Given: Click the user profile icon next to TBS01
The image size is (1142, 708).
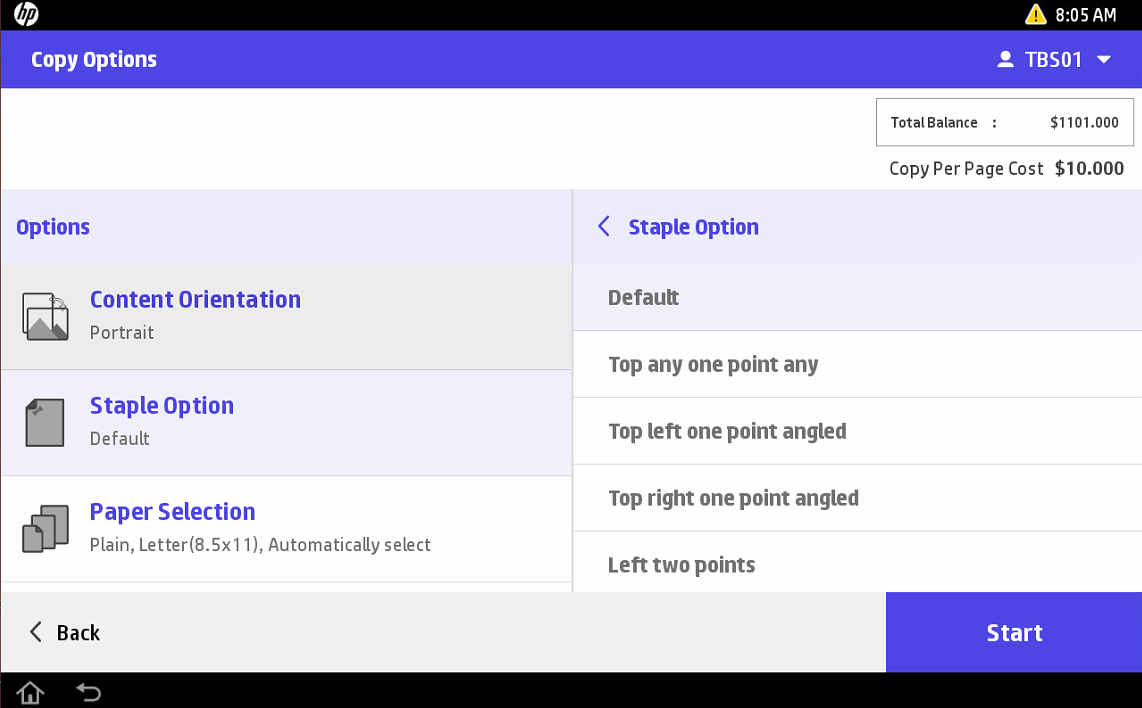Looking at the screenshot, I should click(1005, 60).
